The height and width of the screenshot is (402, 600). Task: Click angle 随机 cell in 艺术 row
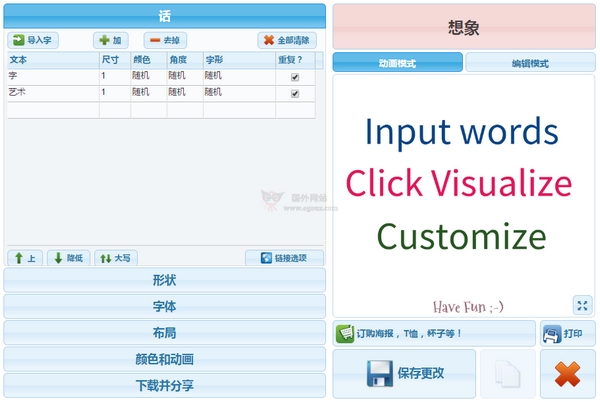pyautogui.click(x=185, y=93)
